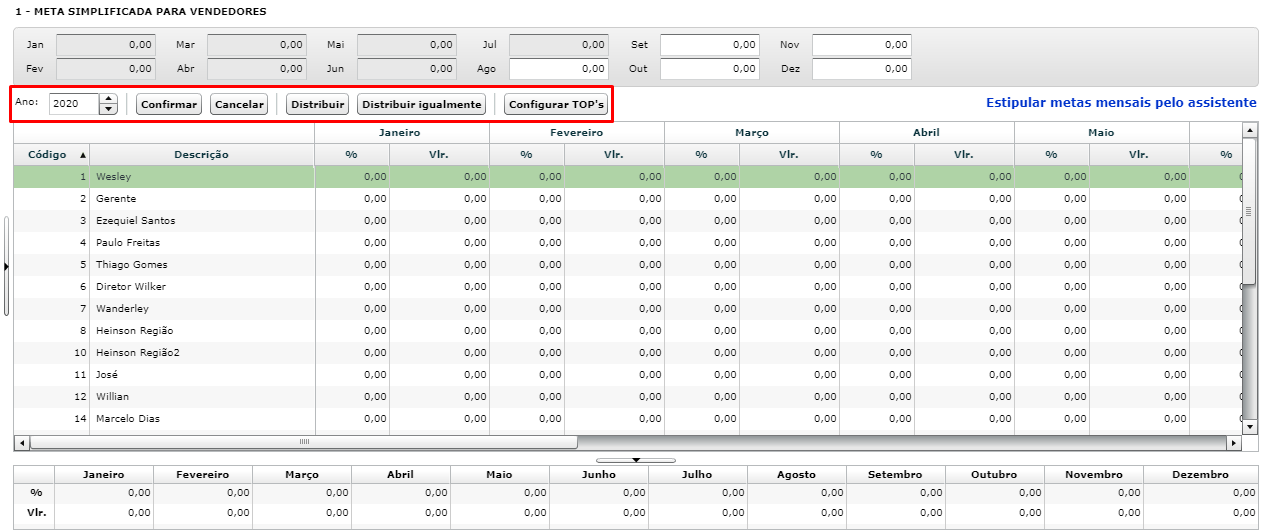Click the Ano year input field
The image size is (1262, 532).
pos(74,104)
